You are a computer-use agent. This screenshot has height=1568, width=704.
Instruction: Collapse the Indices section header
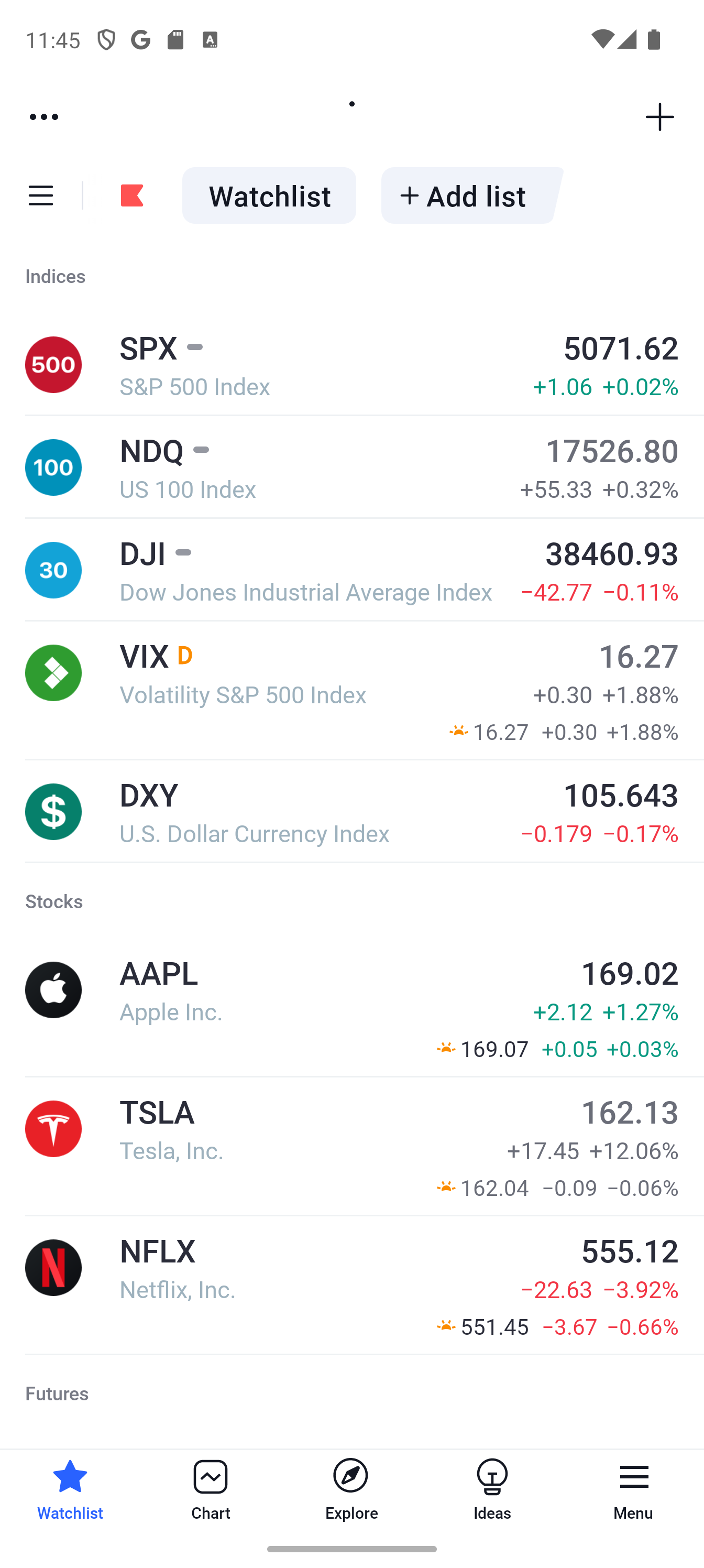point(56,276)
